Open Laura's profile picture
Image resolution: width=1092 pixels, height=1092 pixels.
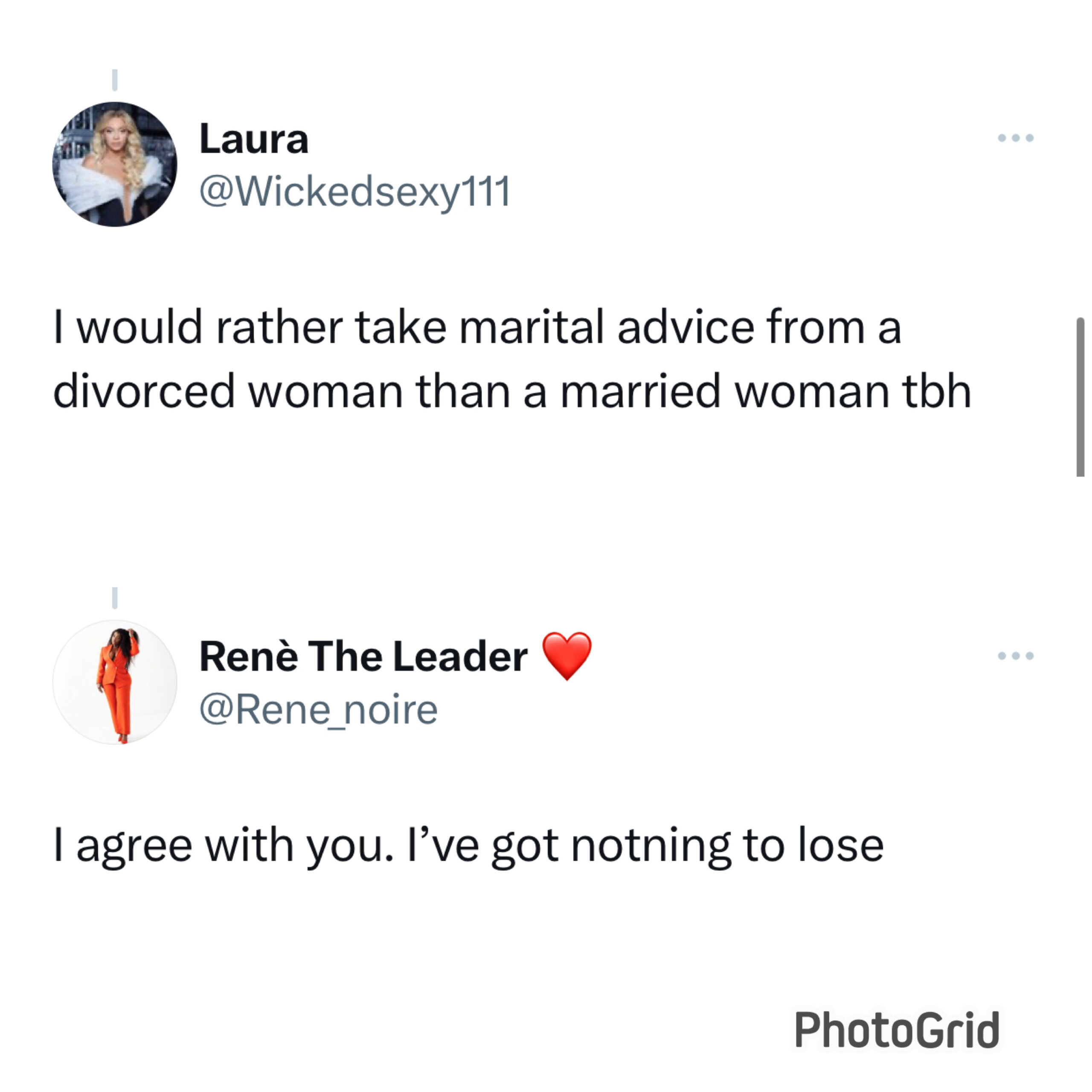coord(115,164)
